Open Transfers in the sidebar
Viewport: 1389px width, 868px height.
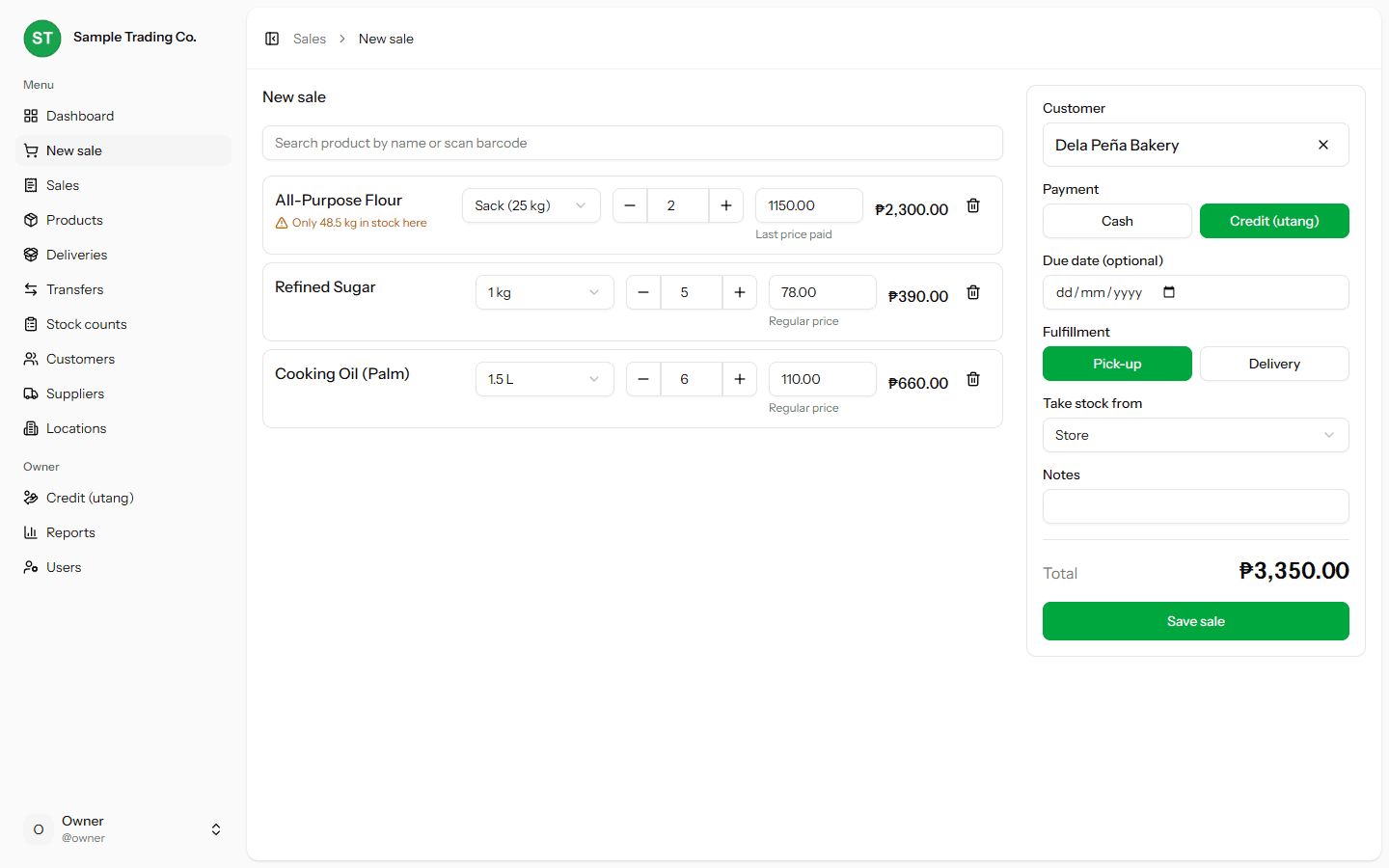click(123, 289)
